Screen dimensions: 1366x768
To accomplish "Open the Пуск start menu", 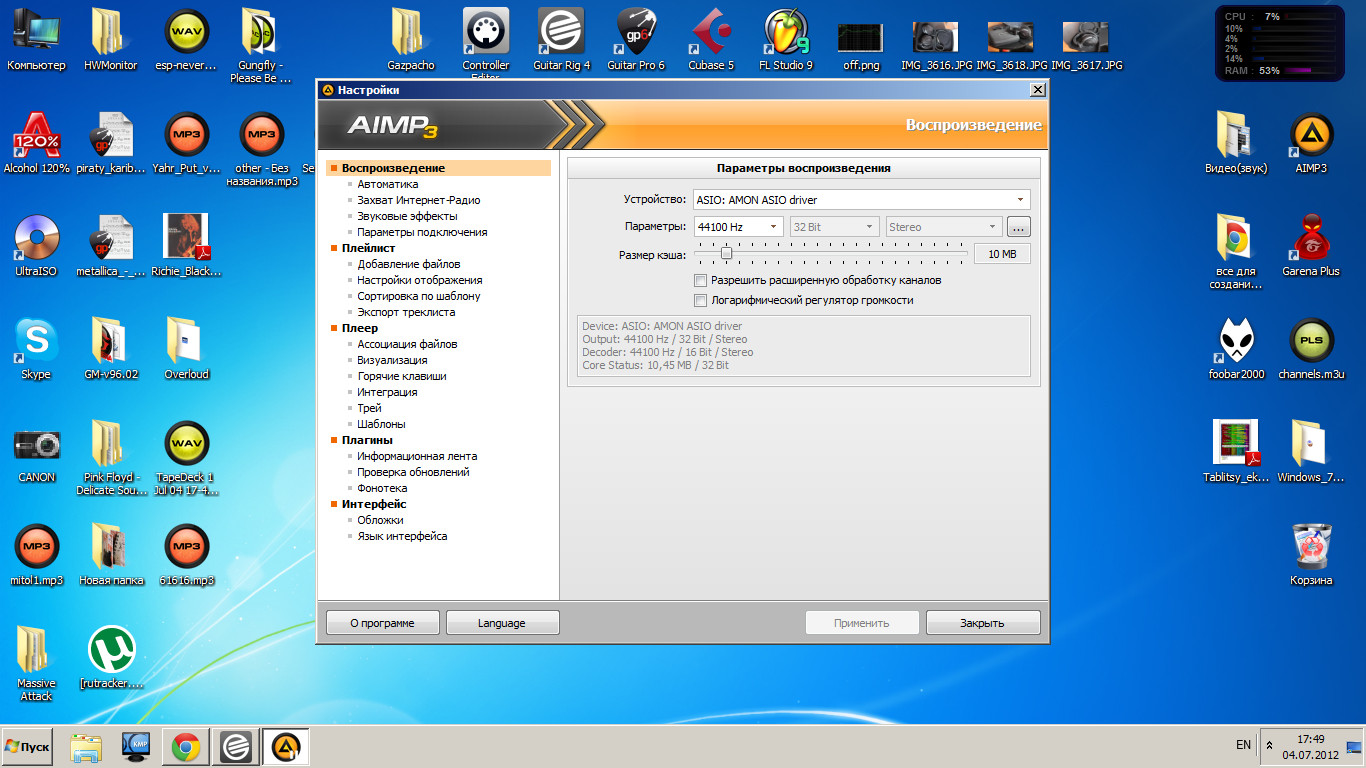I will point(27,747).
